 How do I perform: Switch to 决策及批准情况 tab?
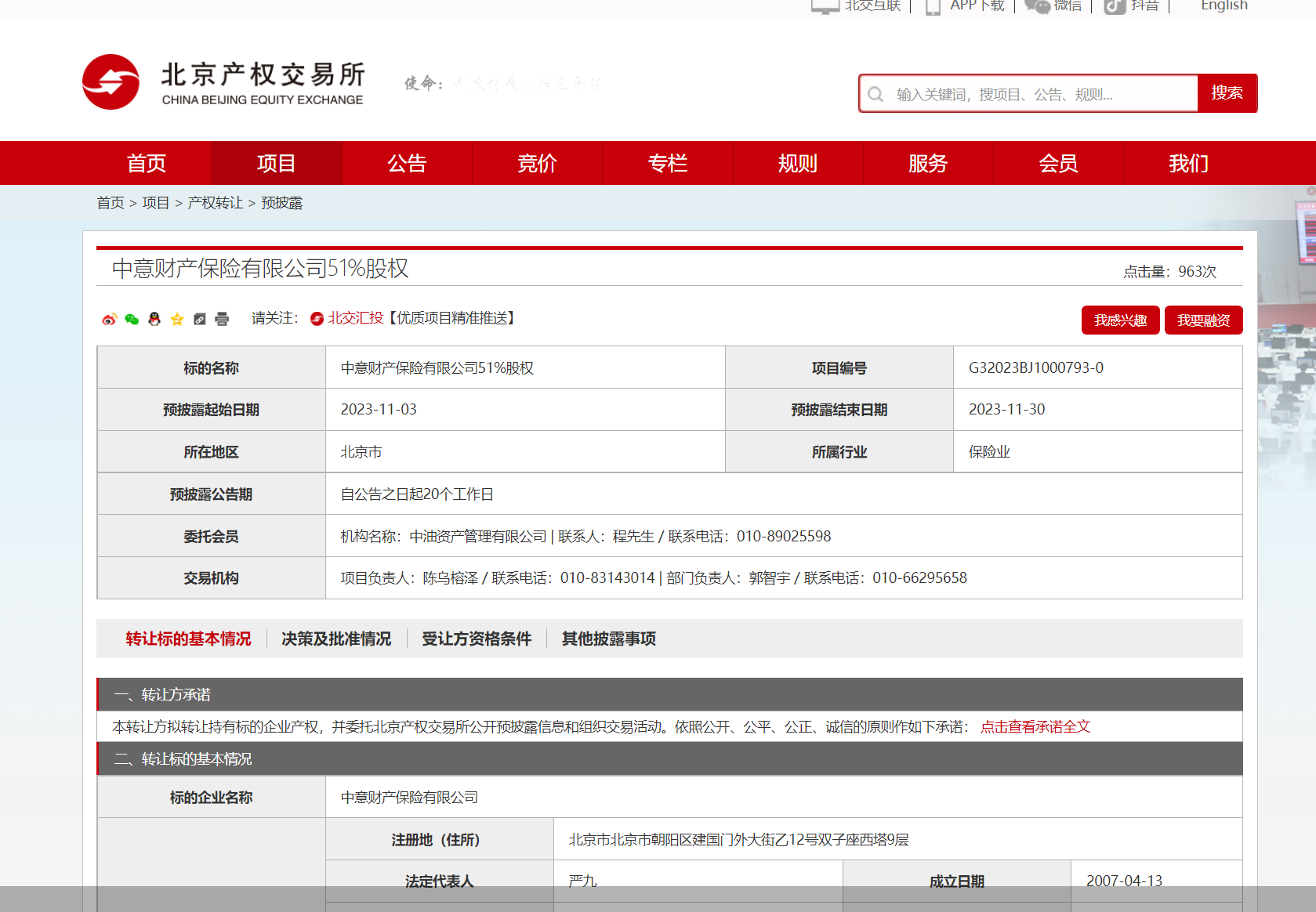click(x=336, y=639)
